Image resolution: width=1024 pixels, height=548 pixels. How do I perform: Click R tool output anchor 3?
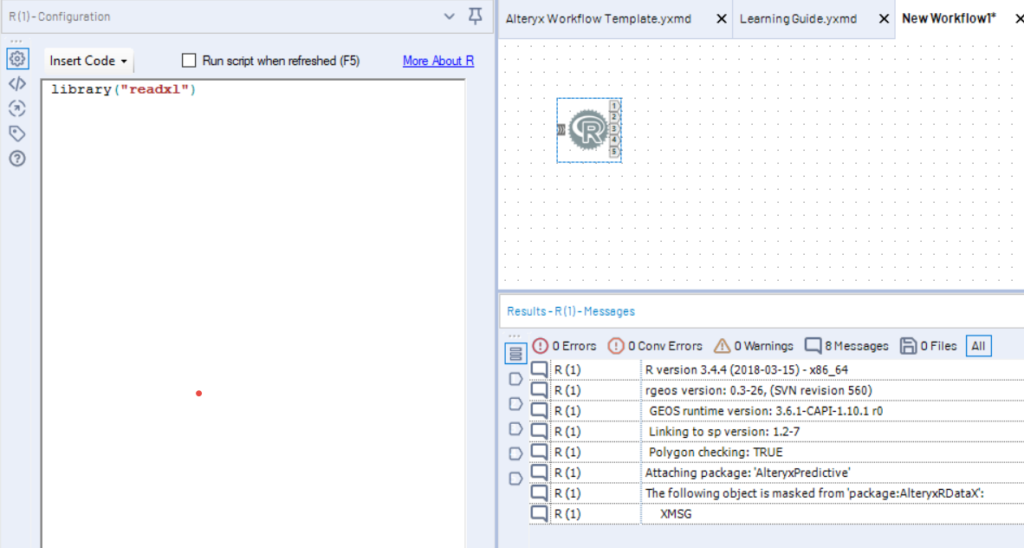click(614, 129)
